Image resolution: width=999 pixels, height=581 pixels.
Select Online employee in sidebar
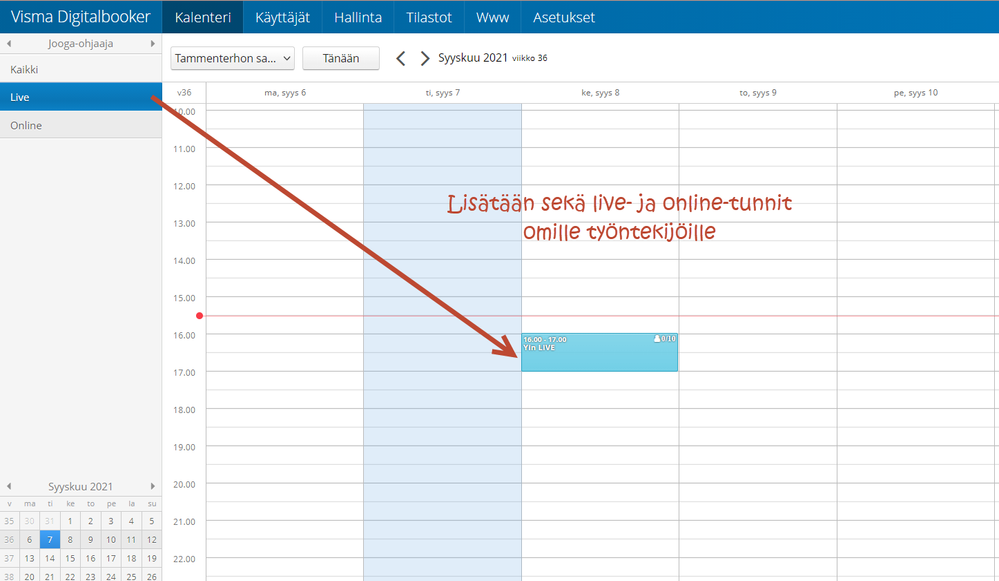(x=81, y=125)
